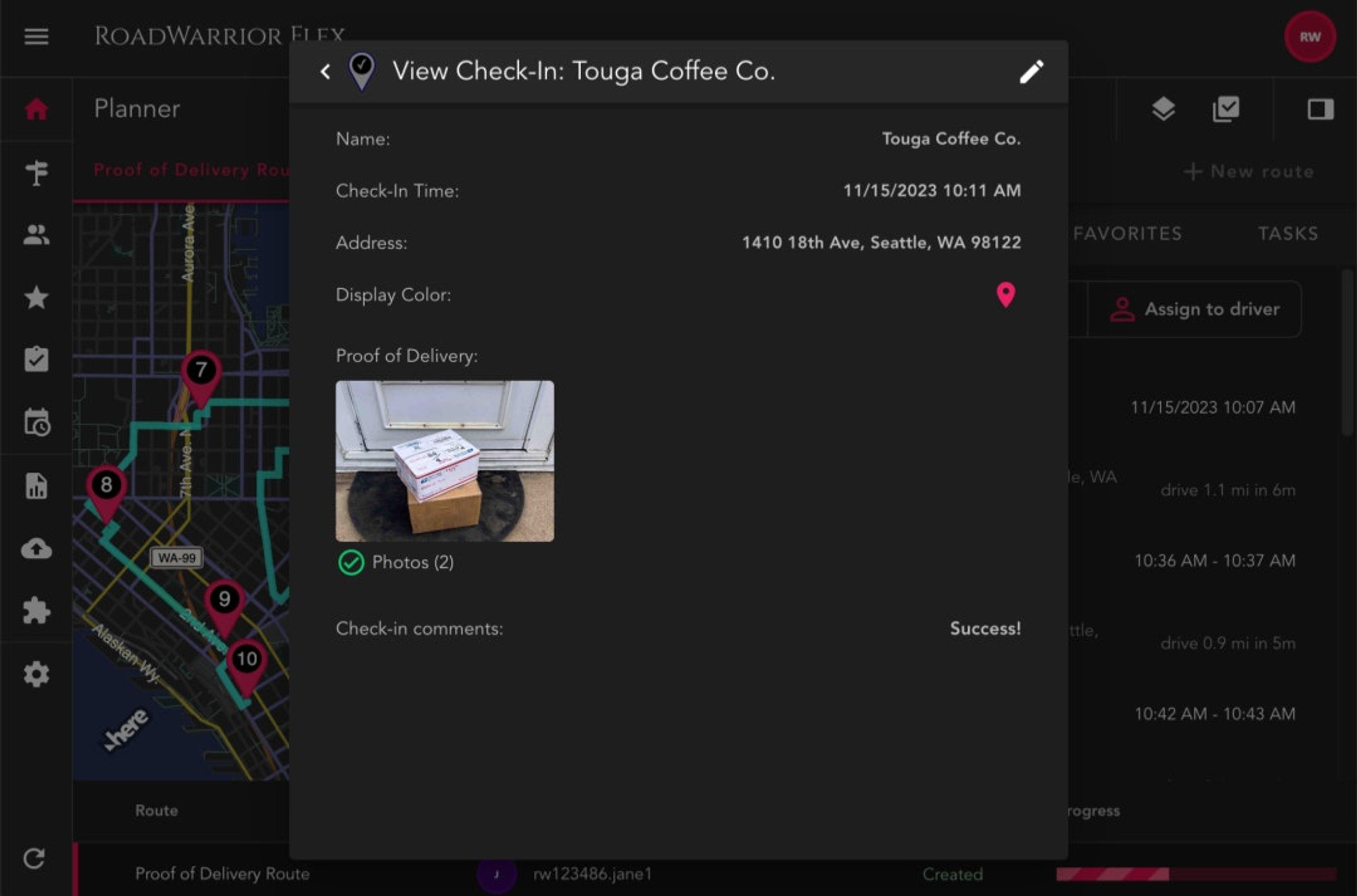
Task: Click the Planner heading
Action: tap(137, 109)
